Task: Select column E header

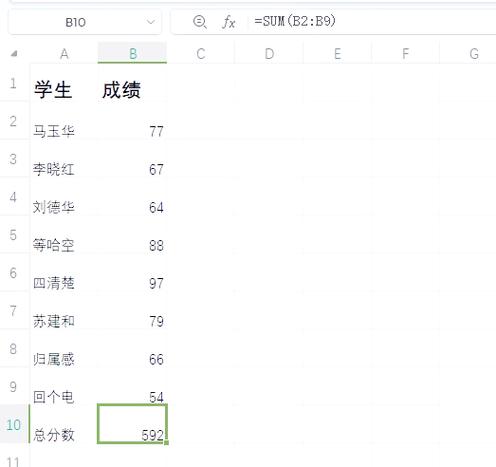Action: 337,53
